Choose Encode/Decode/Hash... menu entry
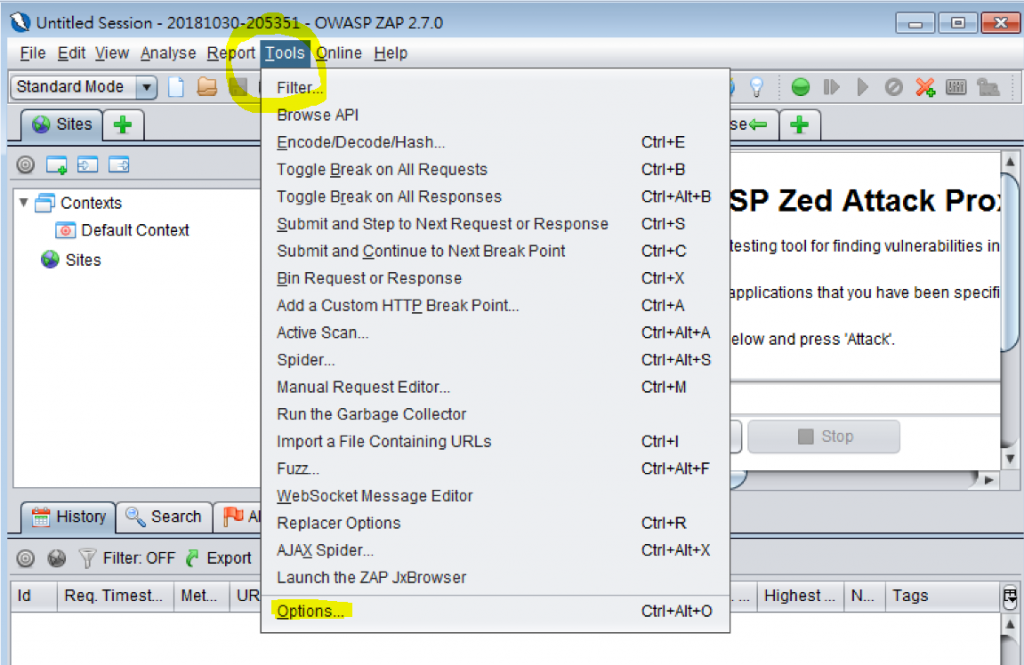The height and width of the screenshot is (665, 1024). (x=495, y=142)
